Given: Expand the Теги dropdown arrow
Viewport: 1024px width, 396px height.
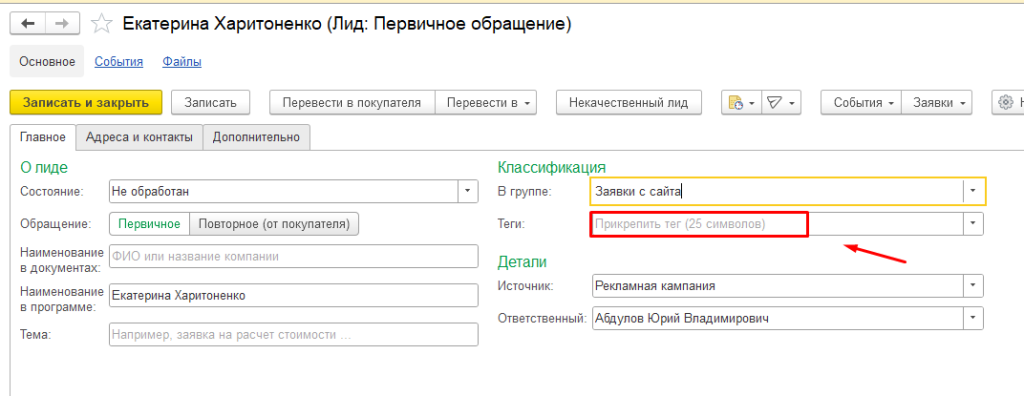Looking at the screenshot, I should [973, 224].
